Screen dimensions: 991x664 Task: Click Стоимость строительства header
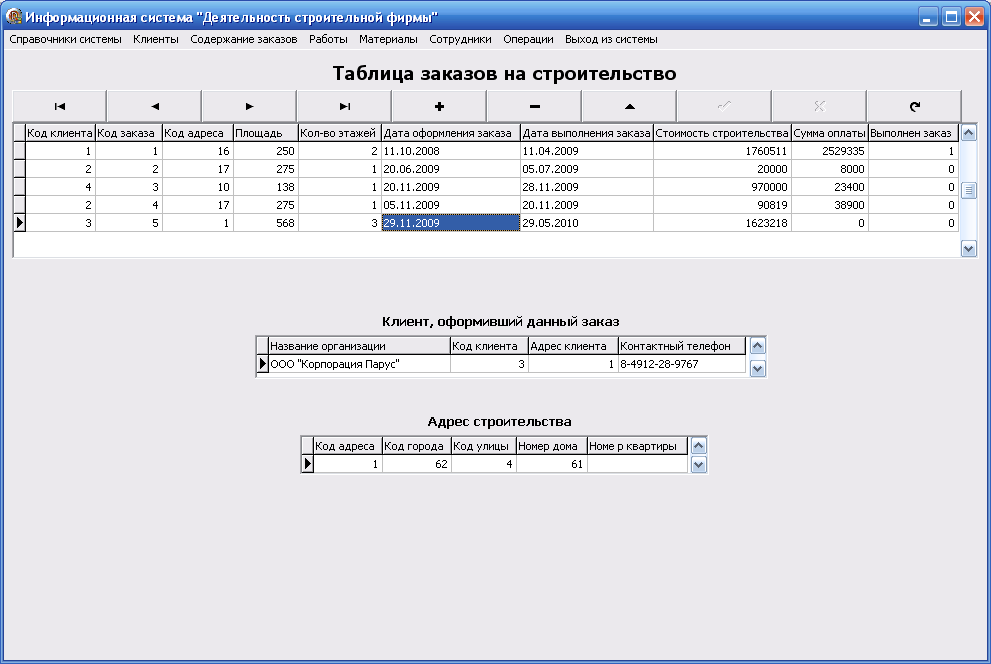coord(722,133)
